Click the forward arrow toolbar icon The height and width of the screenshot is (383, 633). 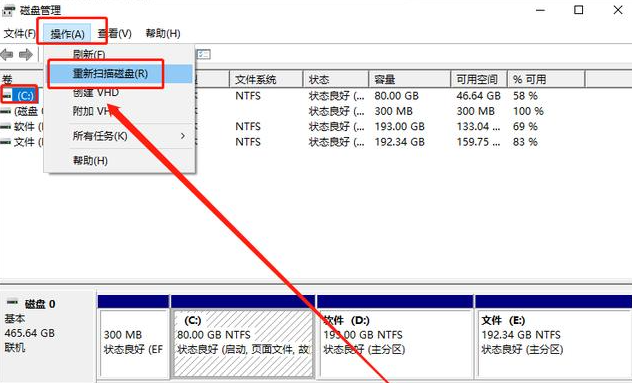[x=26, y=54]
